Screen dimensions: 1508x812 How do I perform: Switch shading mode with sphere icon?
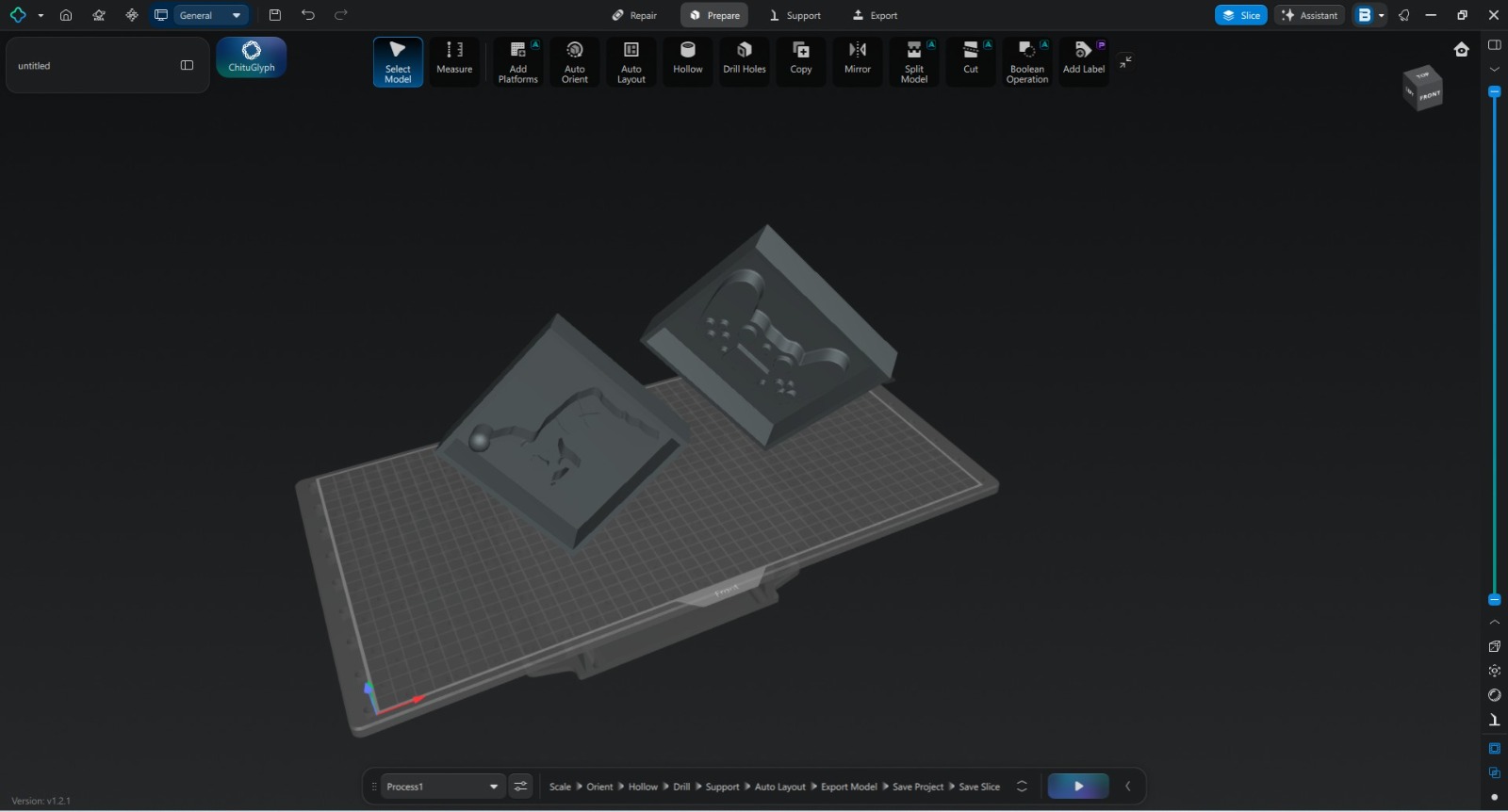click(1495, 695)
